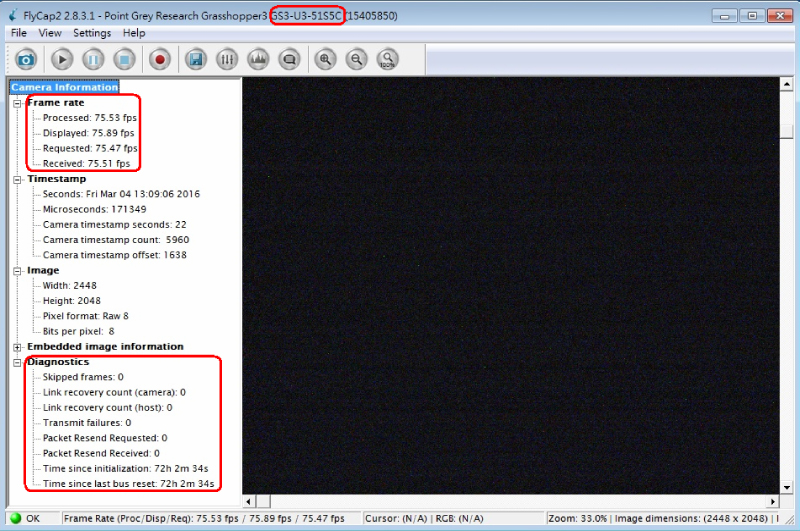Show the histogram window

[x=258, y=59]
